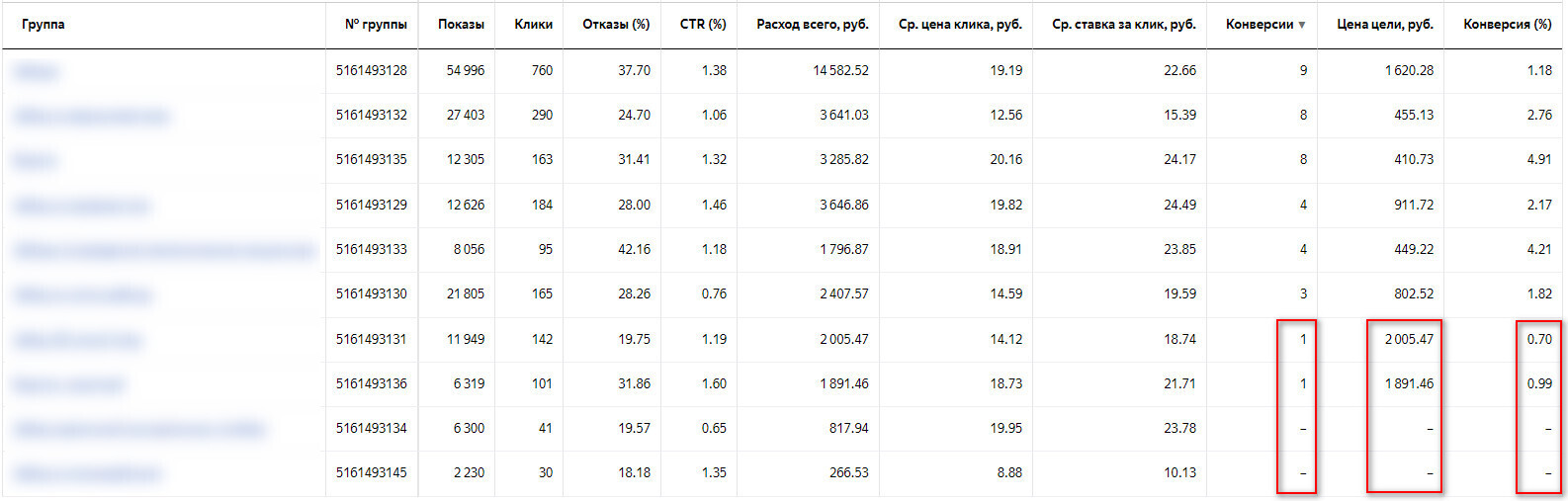Open blurred group link for 5161493128
The image size is (1568, 501).
point(38,71)
